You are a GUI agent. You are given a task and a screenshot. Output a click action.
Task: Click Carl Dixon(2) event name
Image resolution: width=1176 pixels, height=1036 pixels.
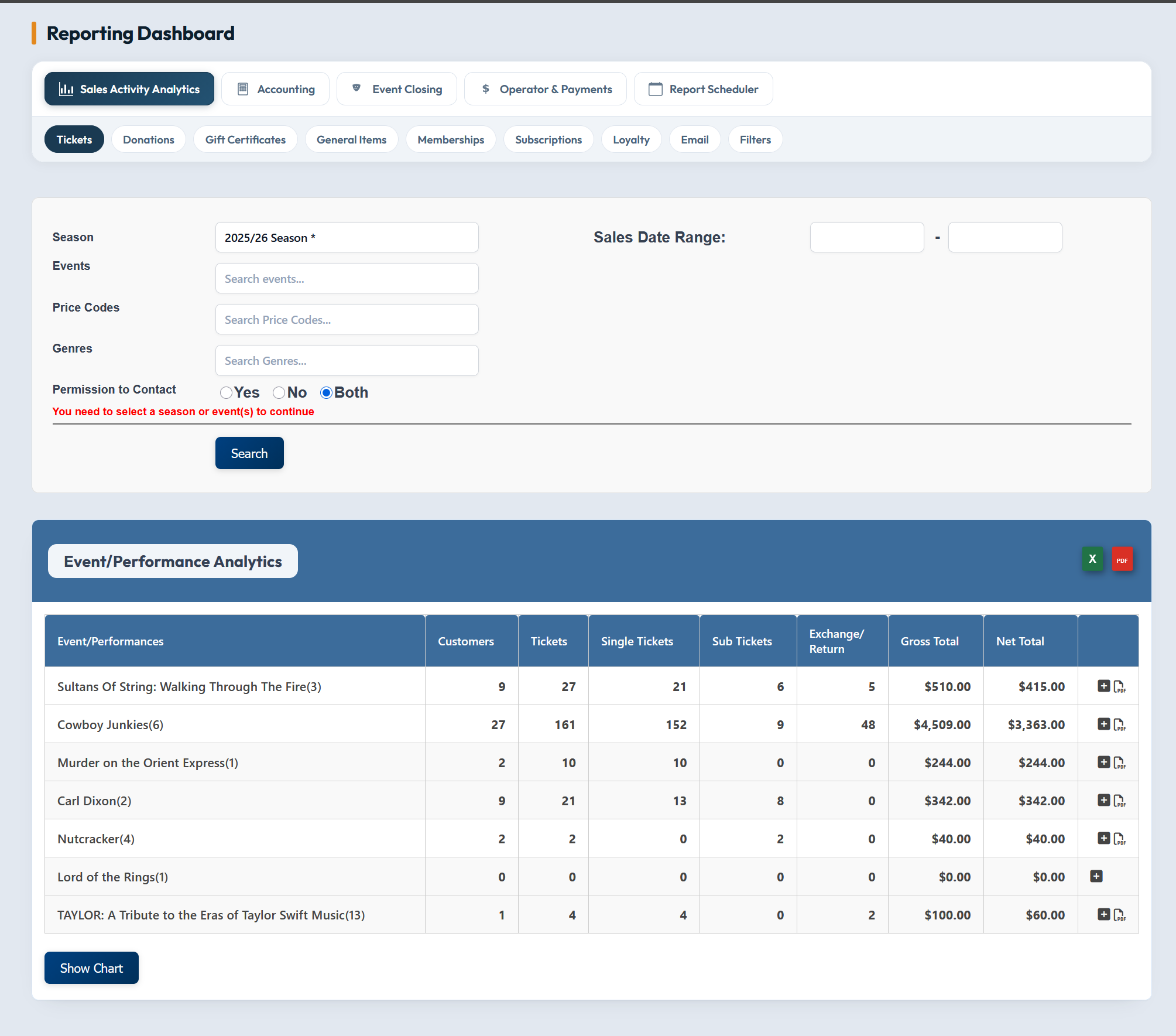(94, 801)
